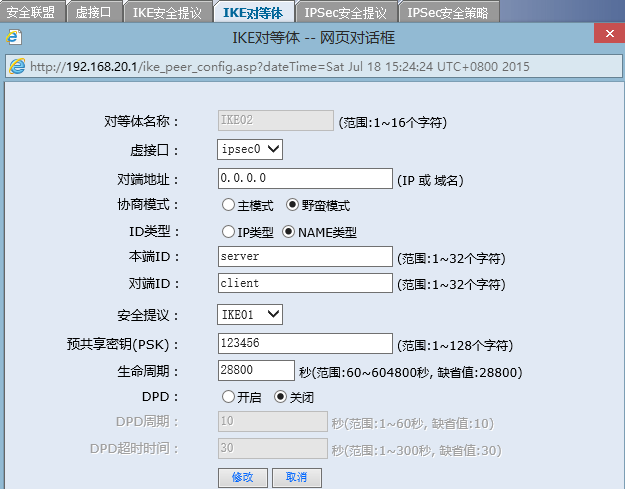Enable DPD with the 开启 option

point(229,396)
